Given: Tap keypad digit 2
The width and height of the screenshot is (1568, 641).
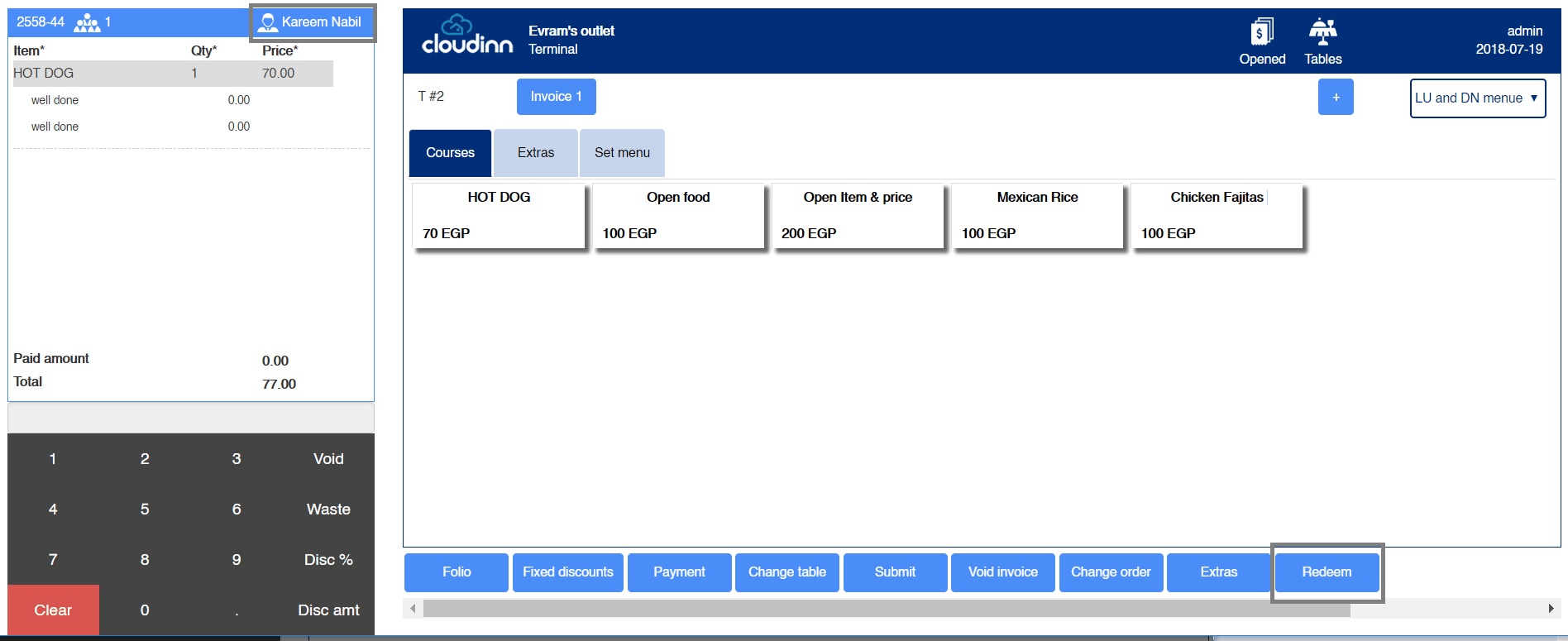Looking at the screenshot, I should point(145,459).
